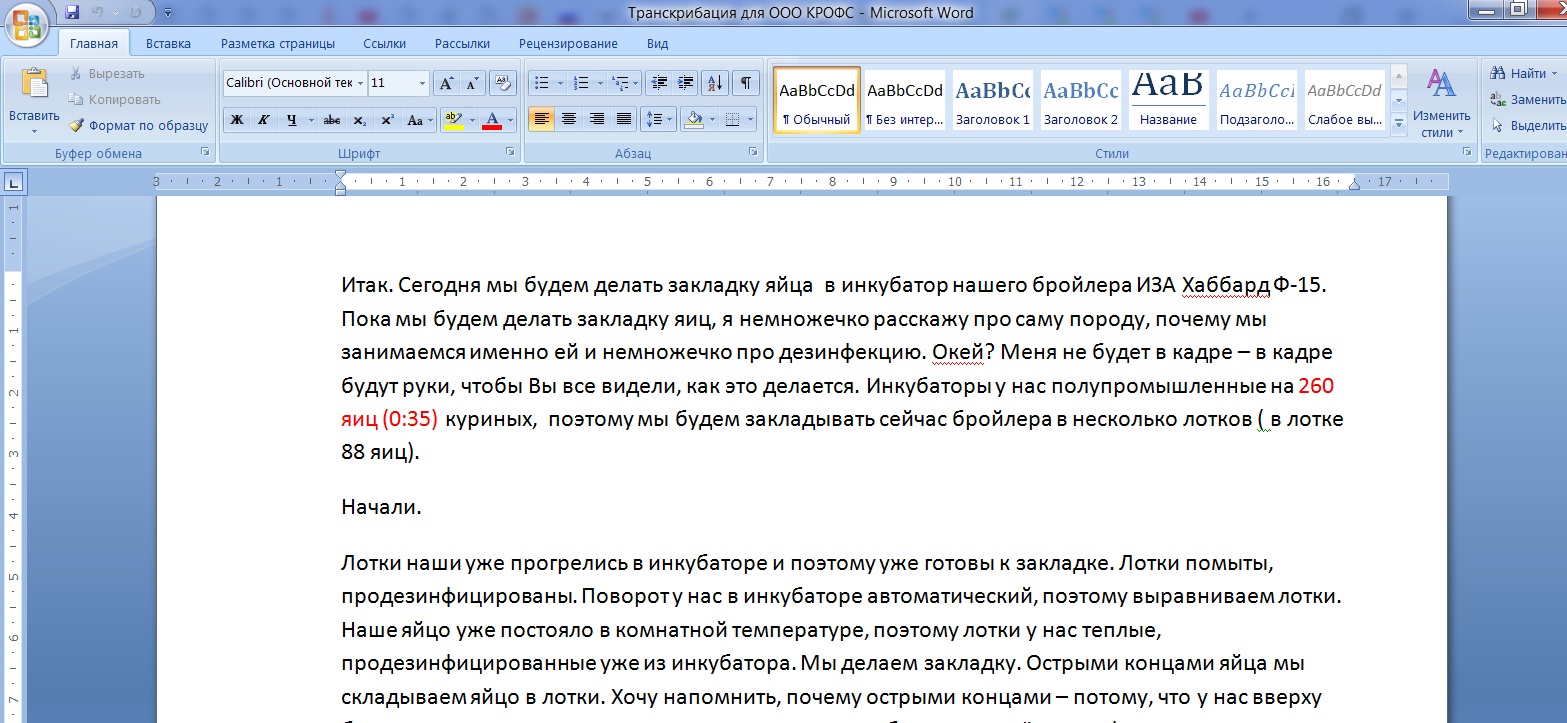
Task: Toggle underline (Ч) formatting
Action: [x=291, y=120]
